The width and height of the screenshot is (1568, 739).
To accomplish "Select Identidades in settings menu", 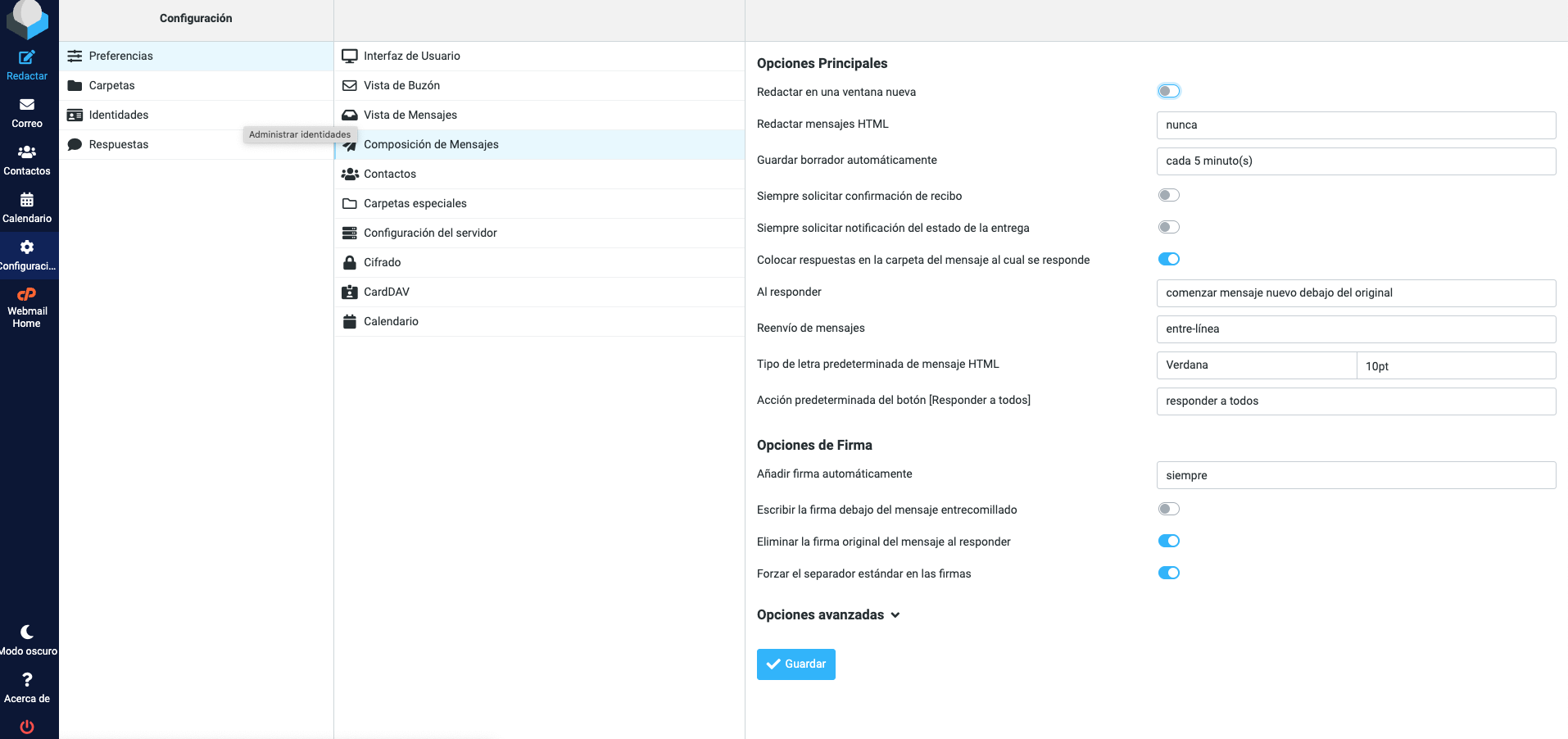I will click(119, 115).
